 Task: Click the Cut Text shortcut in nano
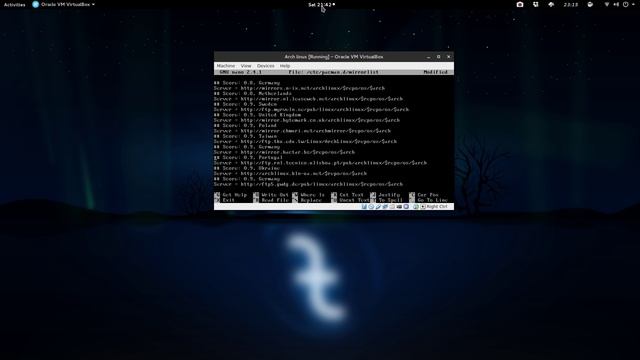[347, 195]
